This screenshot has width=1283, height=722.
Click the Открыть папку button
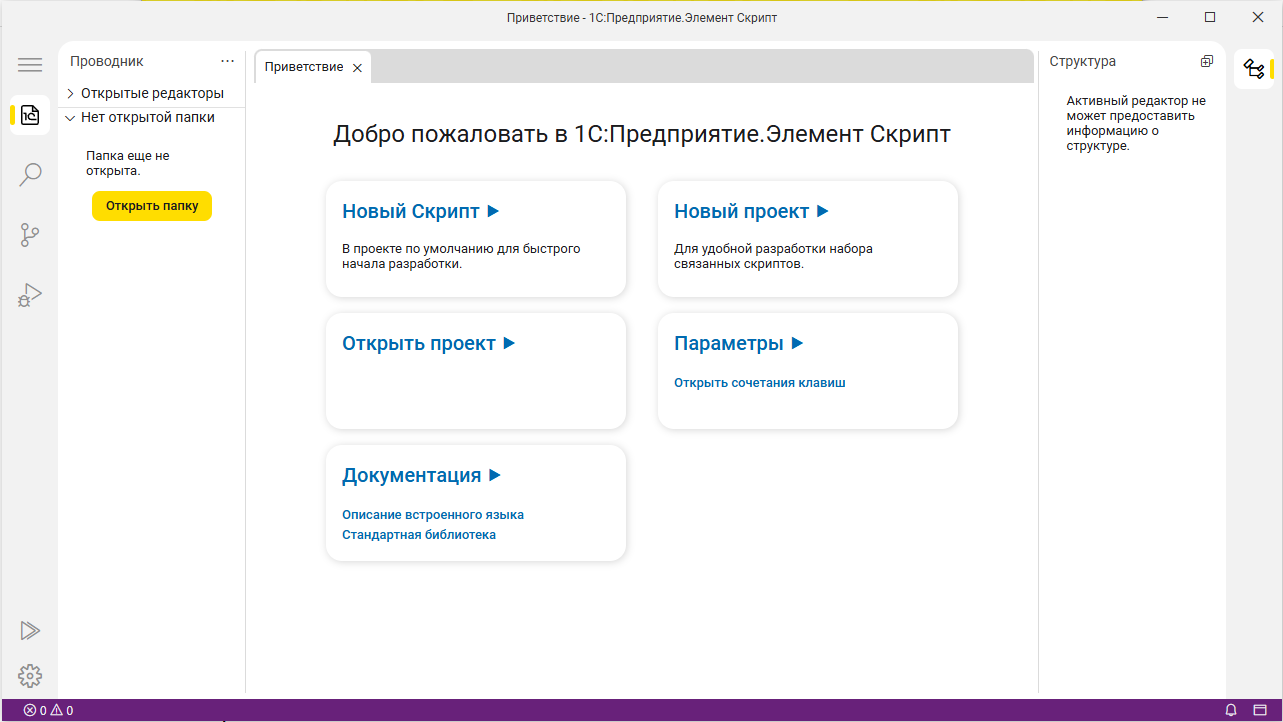tap(152, 206)
